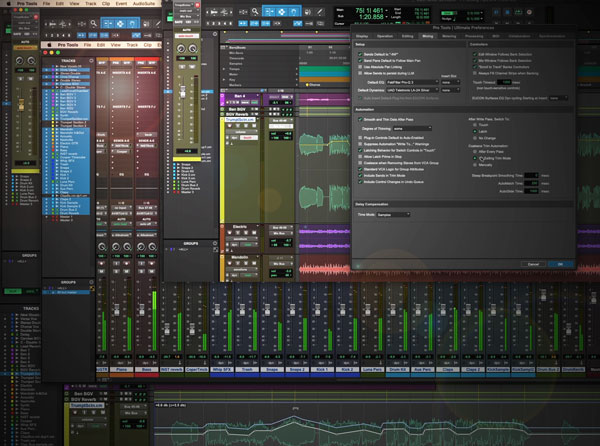Click the Drum Bus 2 fader in bottom mixer
600x446 pixels.
(x=543, y=295)
